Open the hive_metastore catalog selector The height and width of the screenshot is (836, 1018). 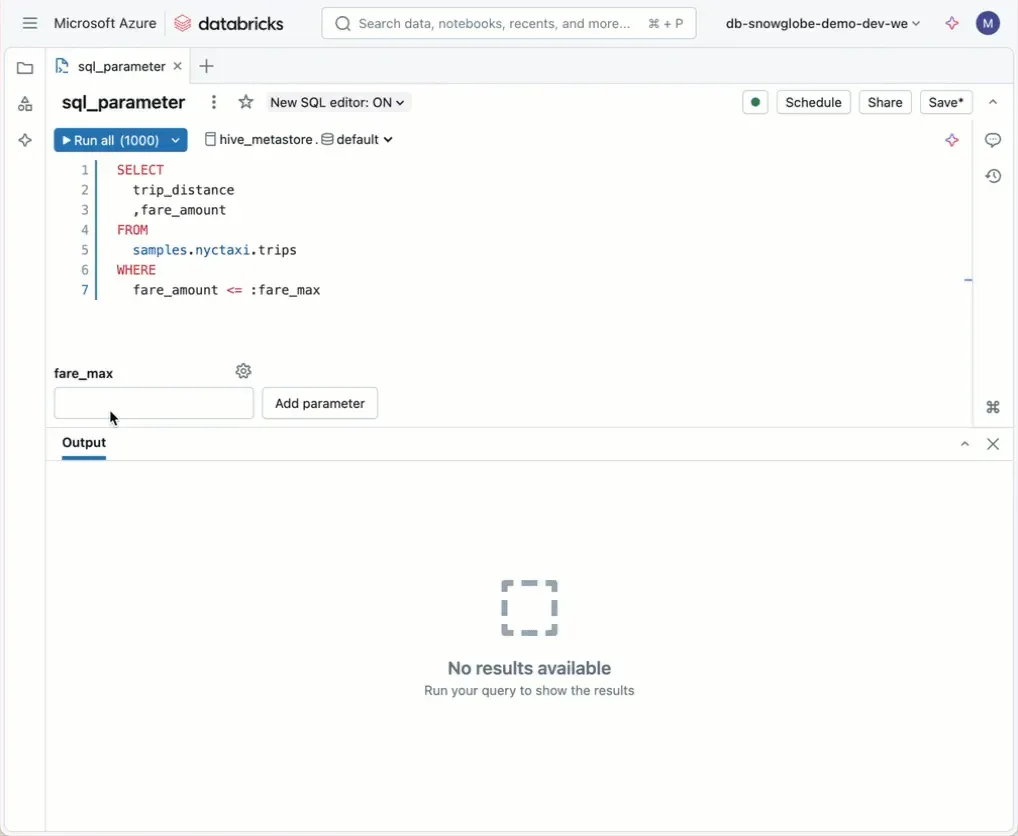click(258, 140)
